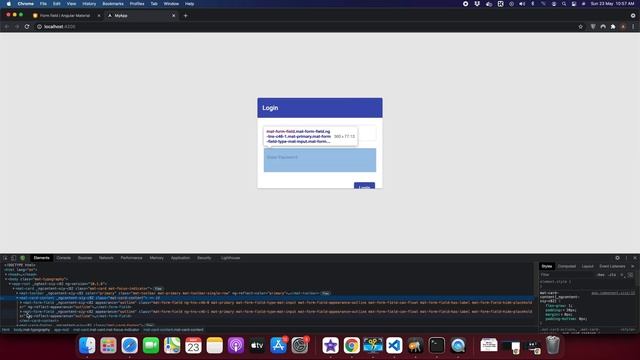Open Launchpad from the Dock
Screen dimensions: 640x360
tap(108, 346)
